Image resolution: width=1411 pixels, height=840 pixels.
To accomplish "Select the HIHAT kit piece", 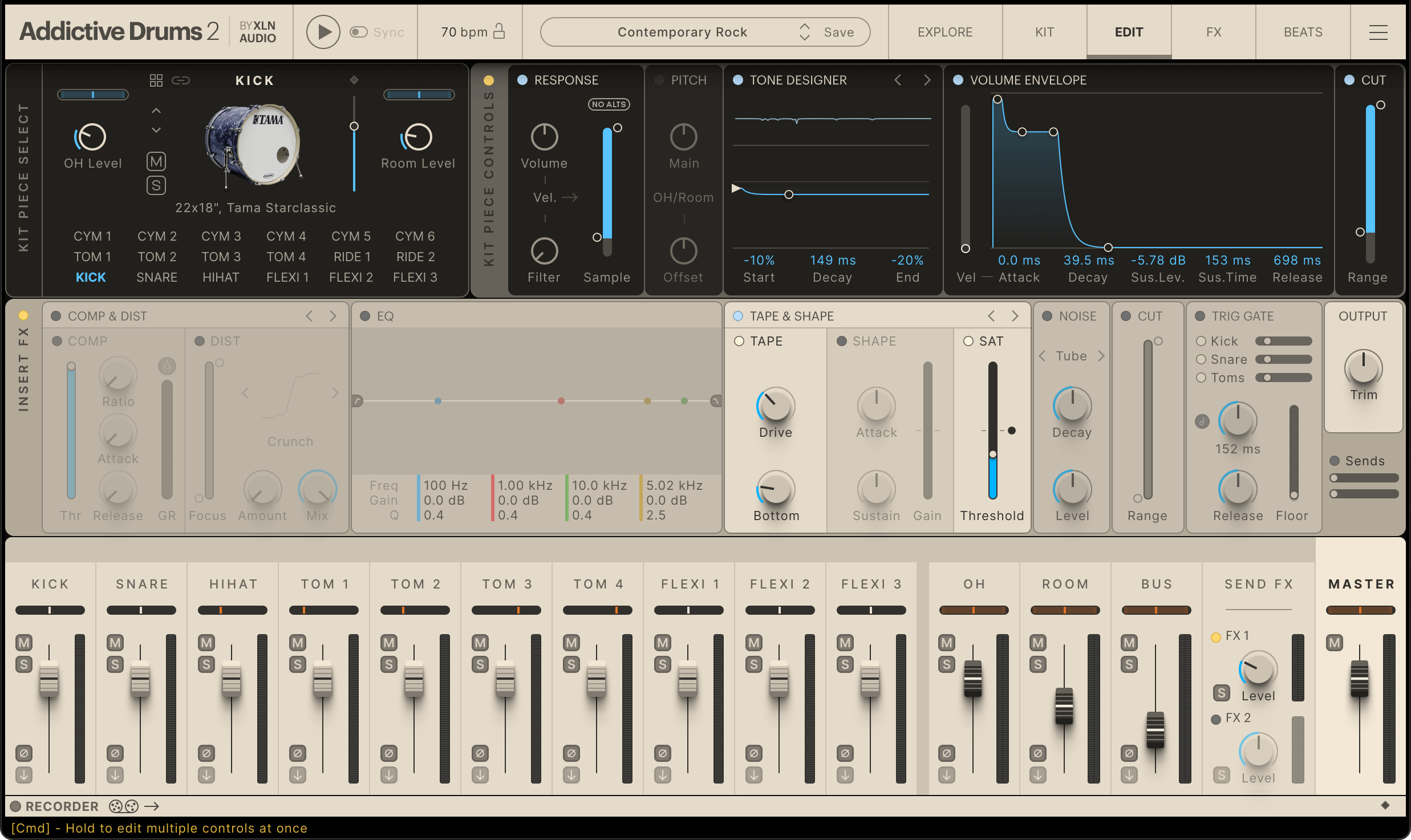I will (221, 277).
